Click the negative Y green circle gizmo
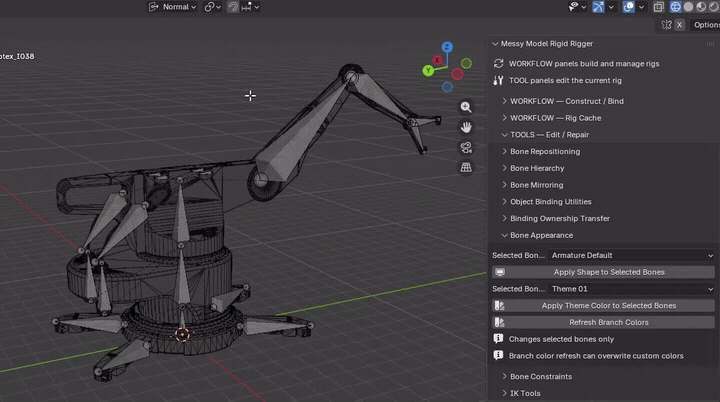720x402 pixels. click(467, 63)
